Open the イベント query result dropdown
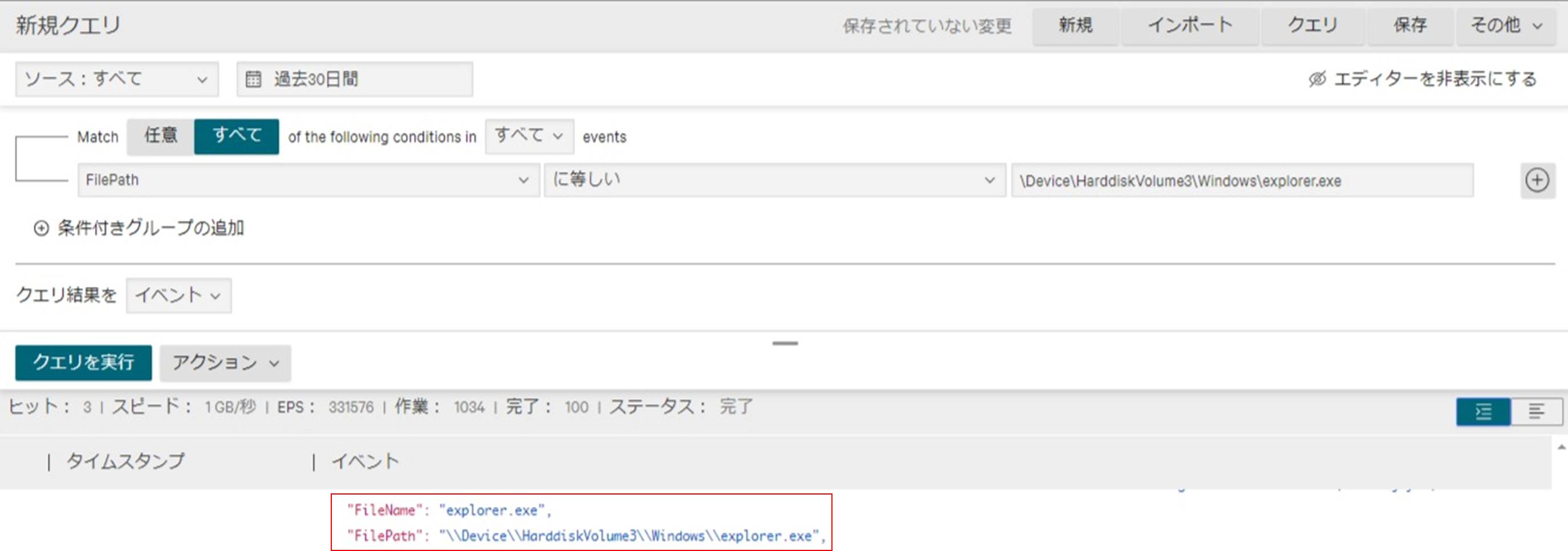 [178, 296]
